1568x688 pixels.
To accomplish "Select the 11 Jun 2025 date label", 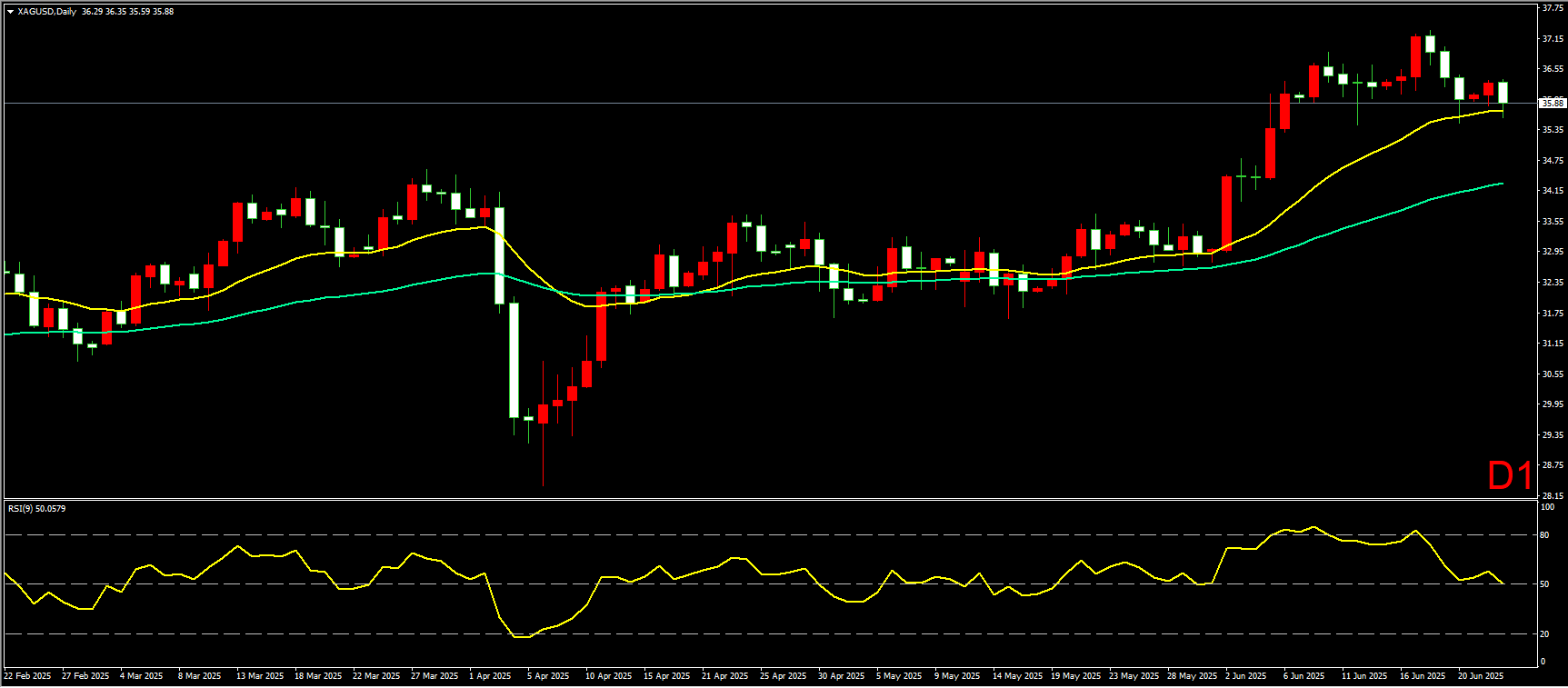I will pyautogui.click(x=1364, y=676).
